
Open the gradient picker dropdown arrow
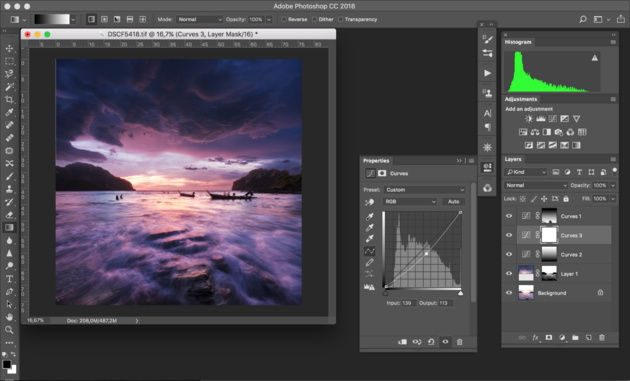[73, 19]
